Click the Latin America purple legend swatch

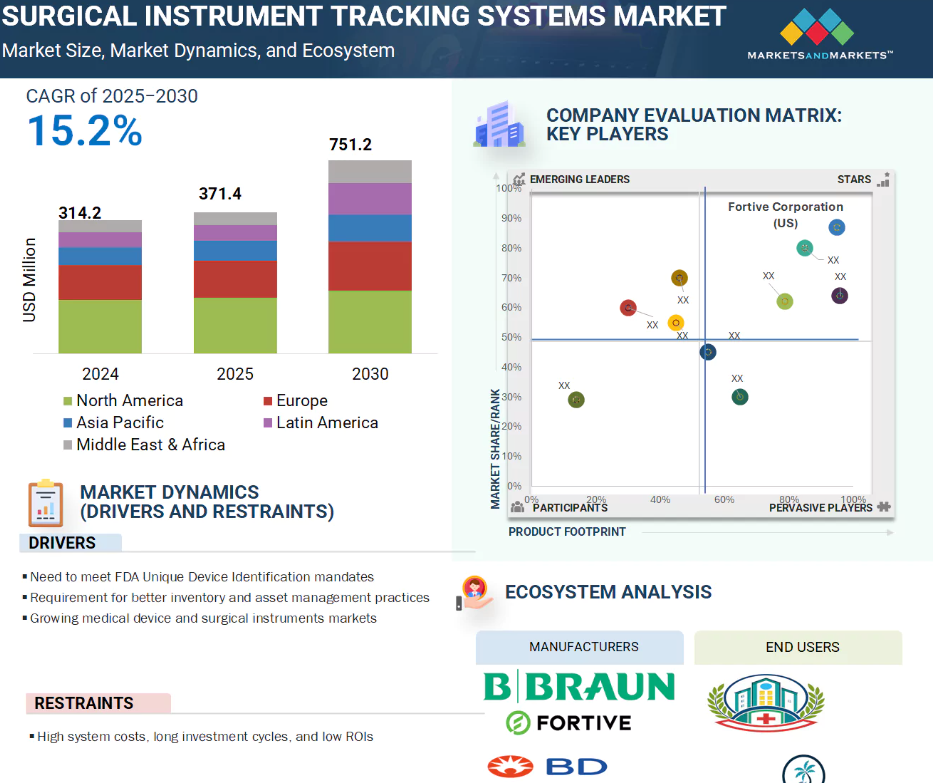(x=268, y=423)
